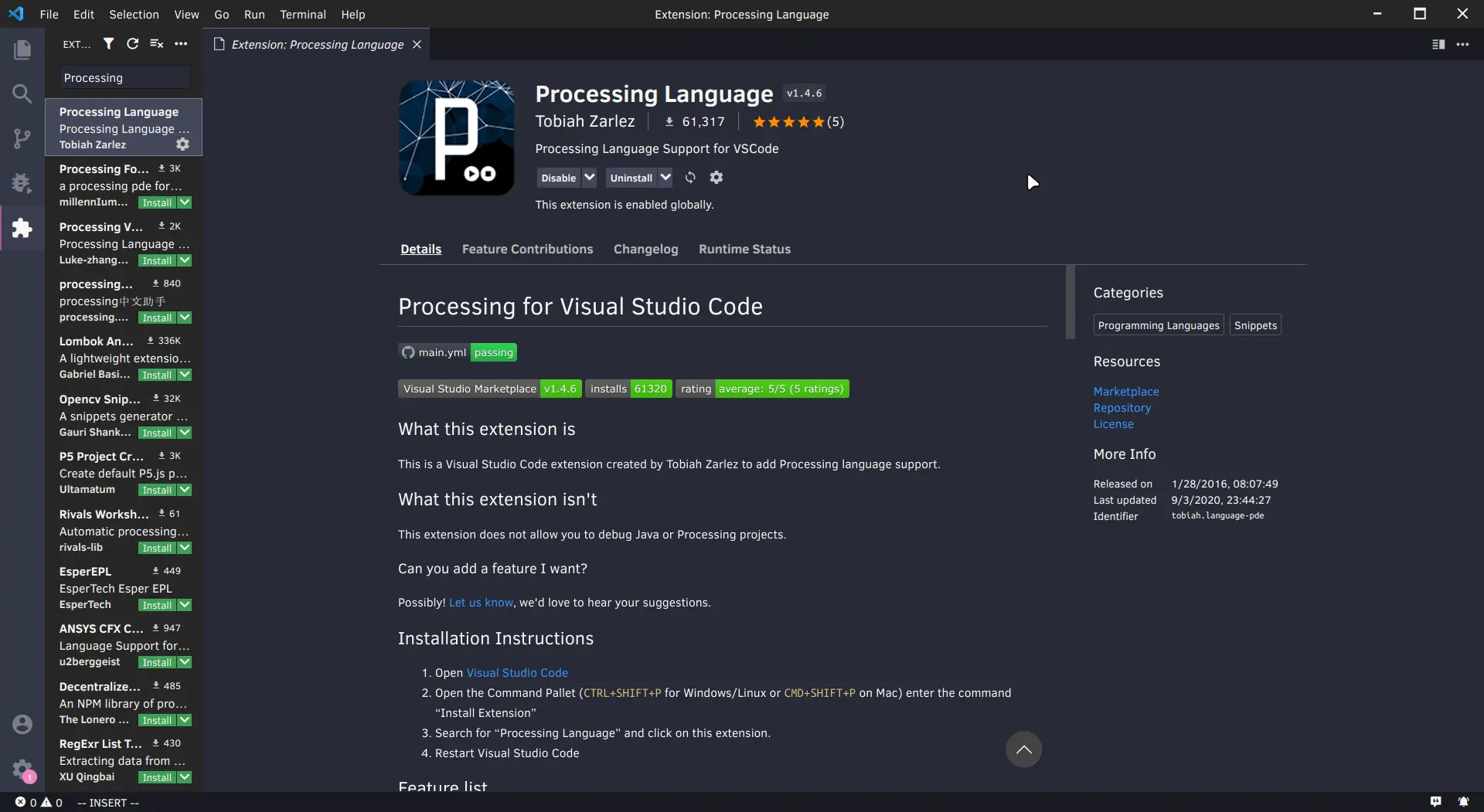Screen dimensions: 1484x812
Task: Focus the extensions search box
Action: click(124, 77)
